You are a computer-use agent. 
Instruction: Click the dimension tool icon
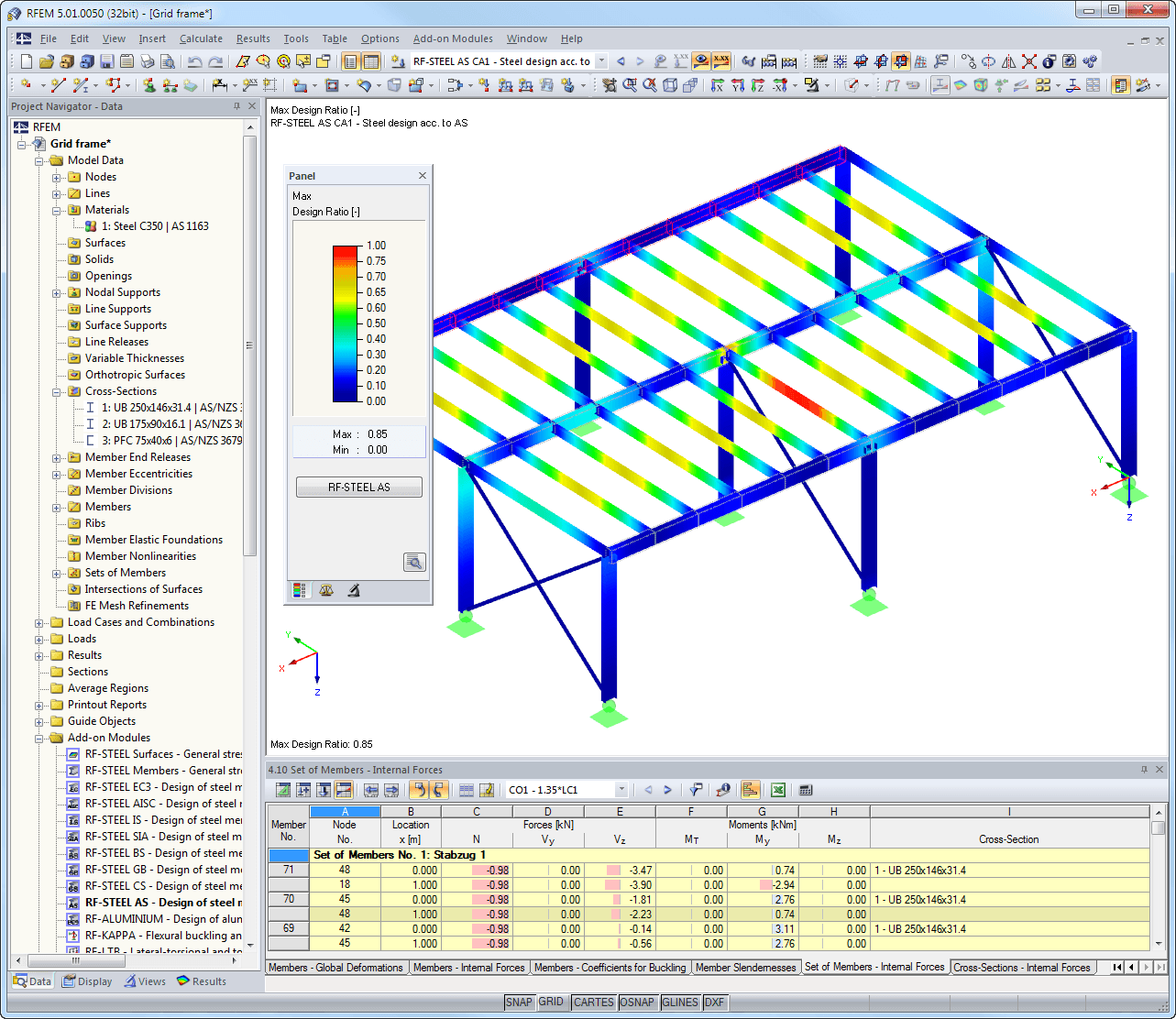(x=220, y=85)
